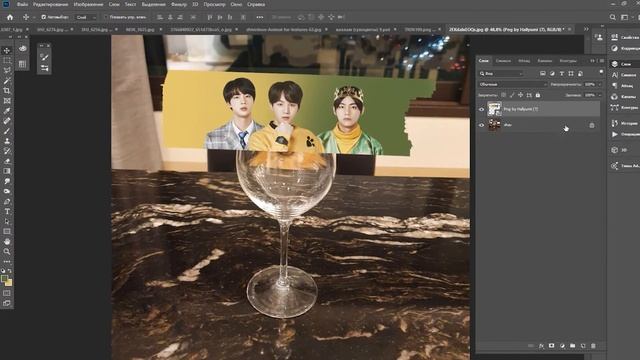This screenshot has height=360, width=640.
Task: Hide the bottom photo layer
Action: pyautogui.click(x=482, y=125)
